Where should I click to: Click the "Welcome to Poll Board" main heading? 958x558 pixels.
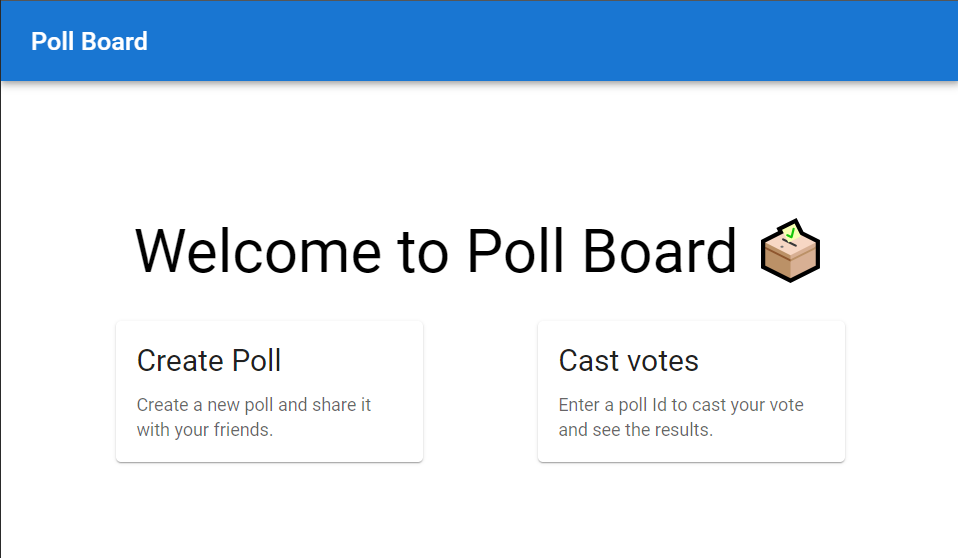pos(436,250)
